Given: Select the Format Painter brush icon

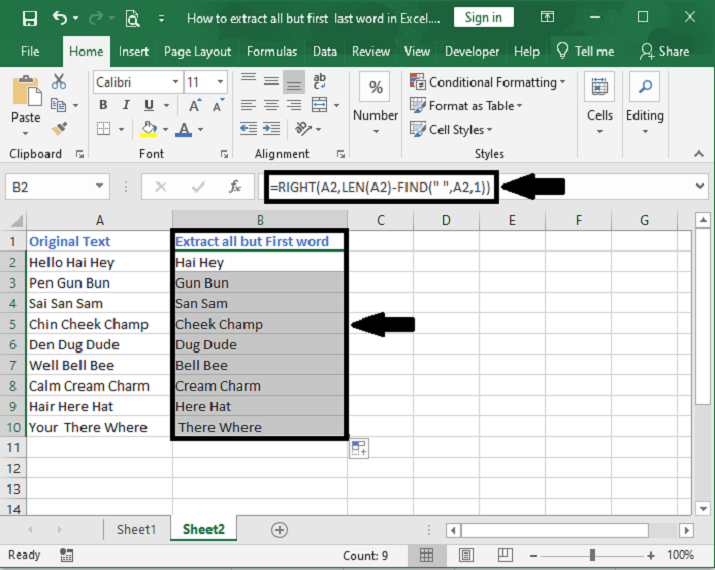Looking at the screenshot, I should point(59,129).
